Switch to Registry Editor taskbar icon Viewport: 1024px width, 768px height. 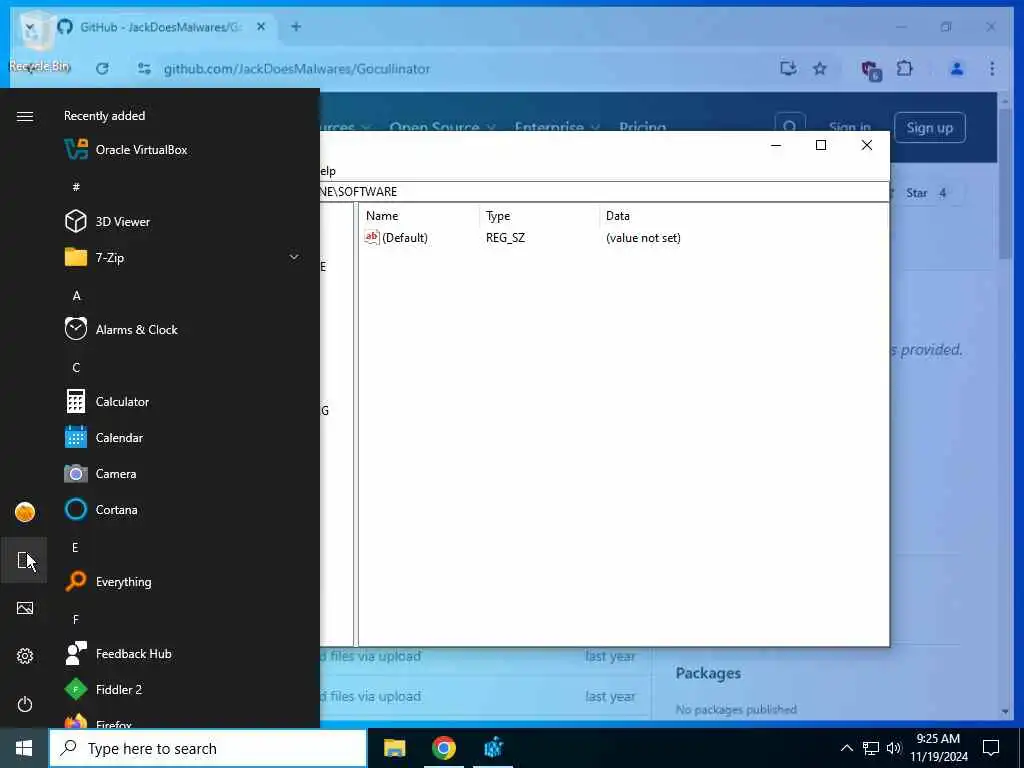point(493,748)
